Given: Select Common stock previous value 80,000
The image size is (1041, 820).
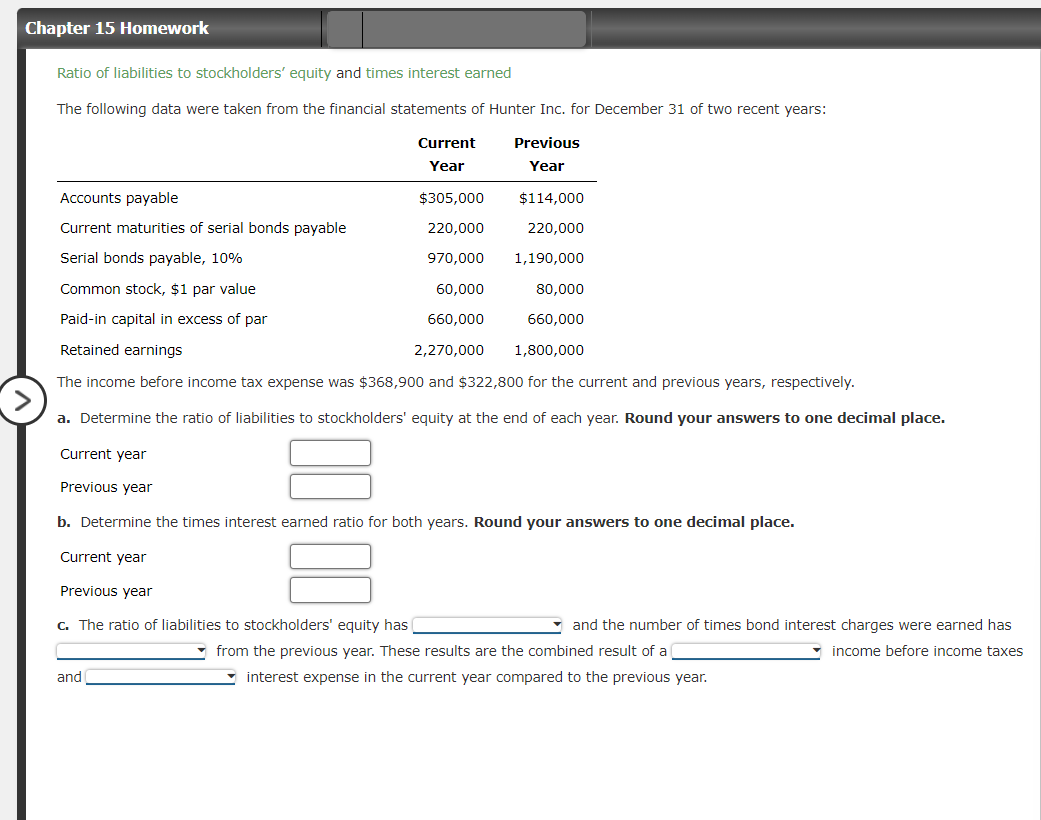Looking at the screenshot, I should tap(560, 289).
